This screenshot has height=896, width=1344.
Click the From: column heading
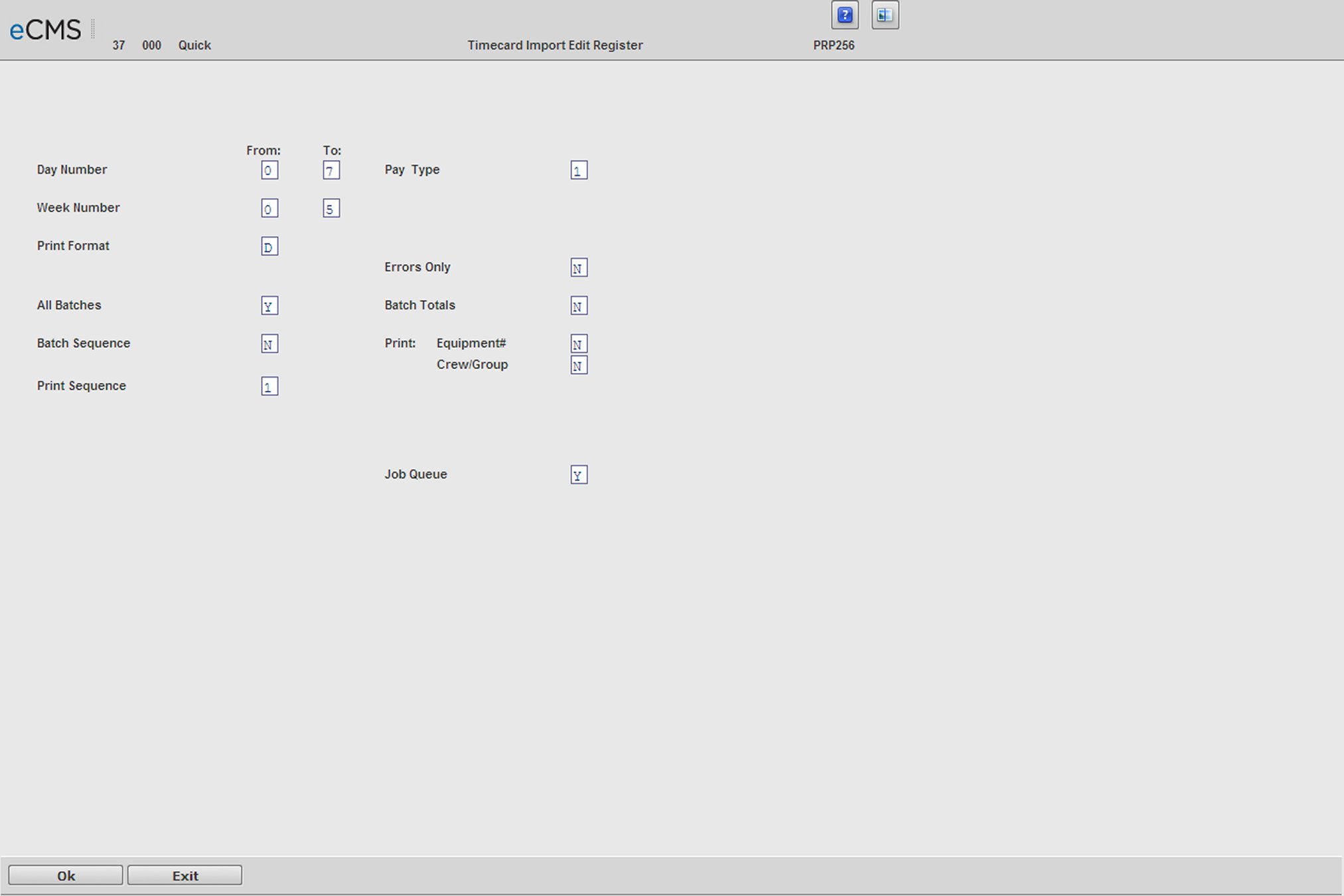tap(263, 151)
